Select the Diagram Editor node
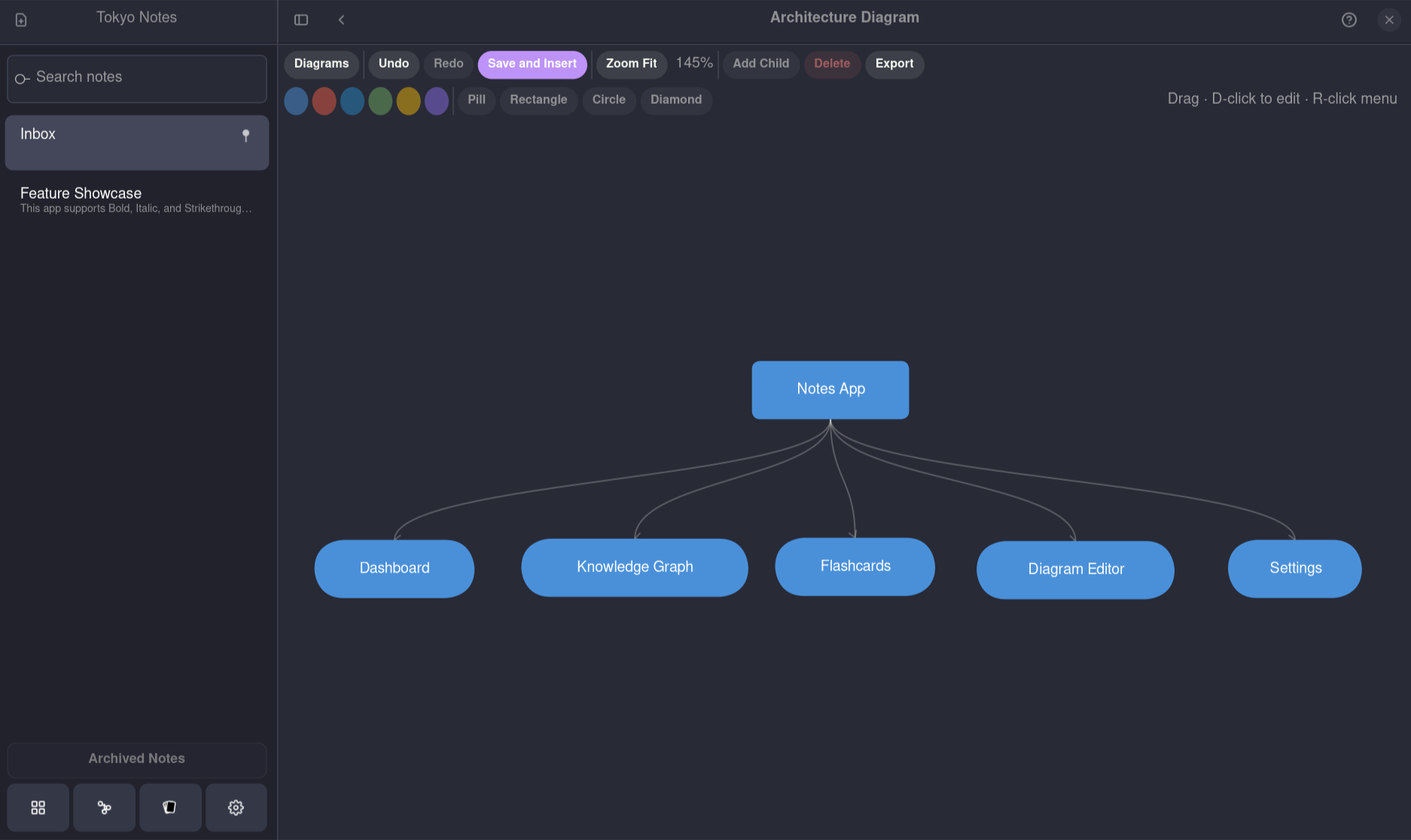Screen dimensions: 1411x840 point(1075,570)
